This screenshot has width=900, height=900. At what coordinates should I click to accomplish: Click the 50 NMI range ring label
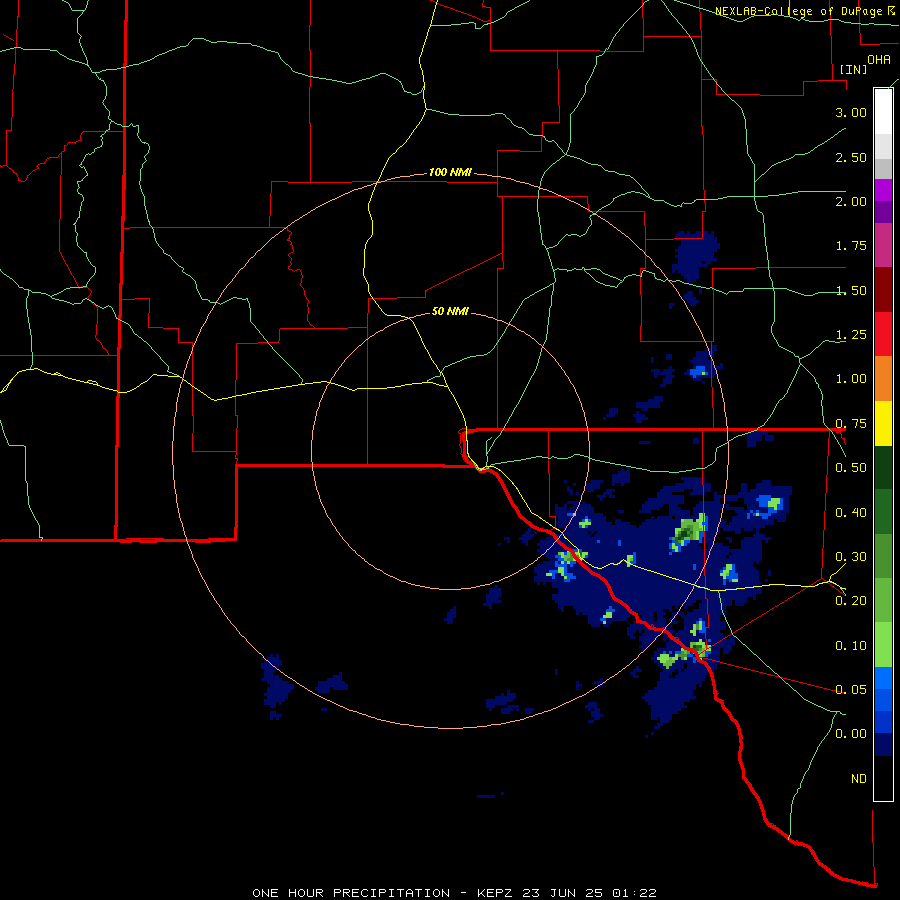(450, 311)
